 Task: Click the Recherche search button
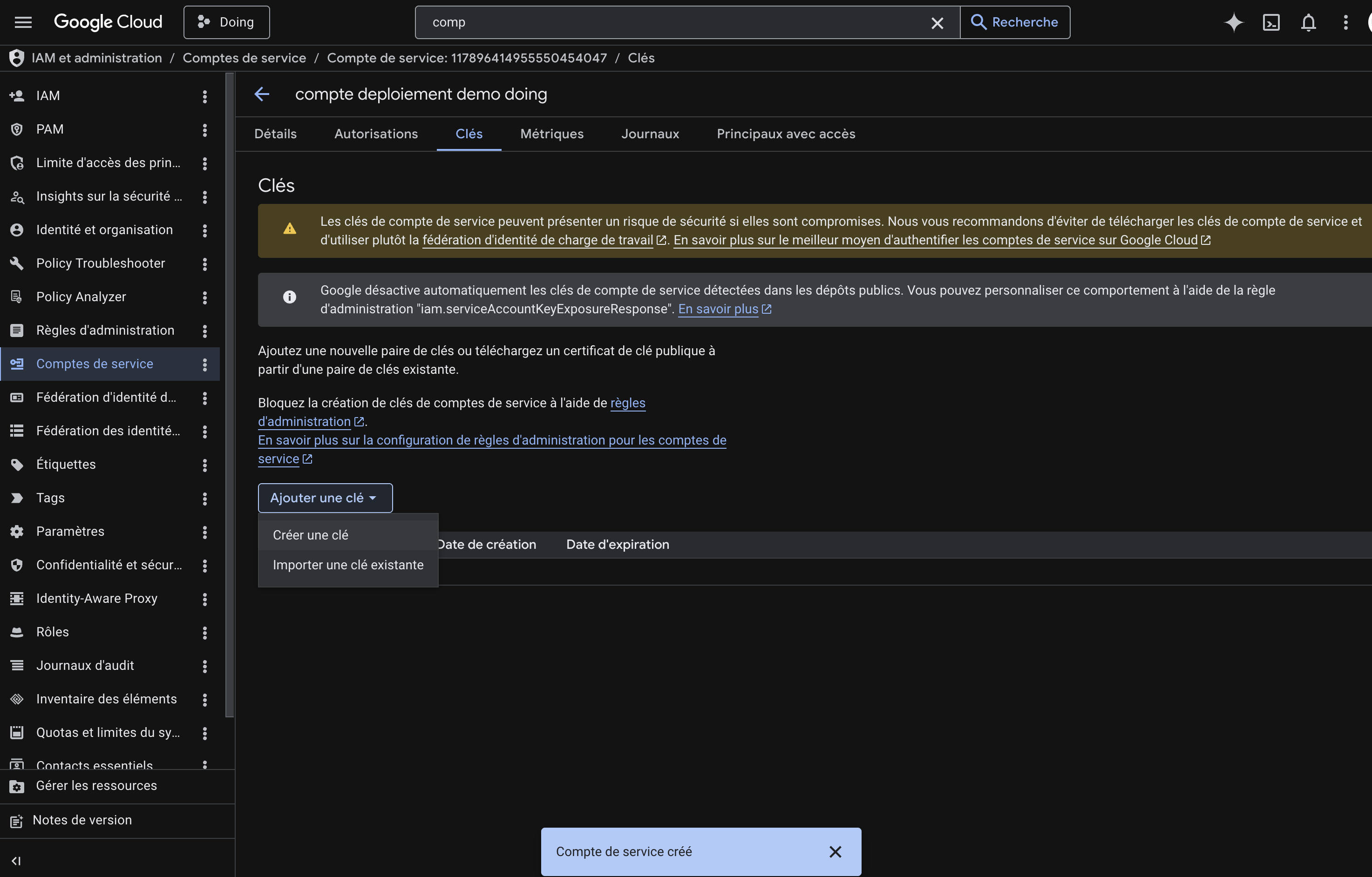tap(1015, 22)
